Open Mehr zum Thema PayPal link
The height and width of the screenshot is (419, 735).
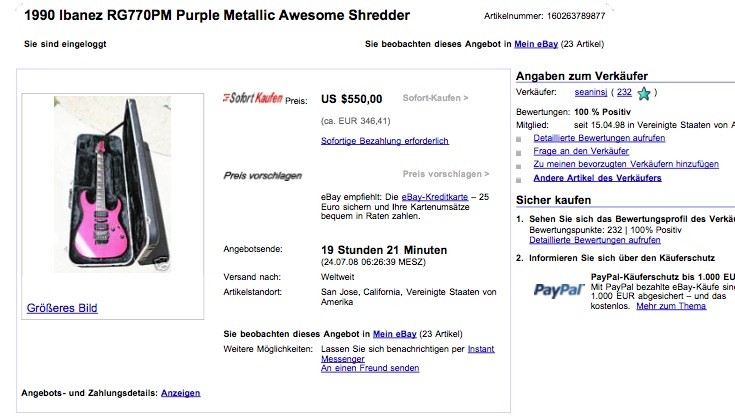[x=671, y=307]
